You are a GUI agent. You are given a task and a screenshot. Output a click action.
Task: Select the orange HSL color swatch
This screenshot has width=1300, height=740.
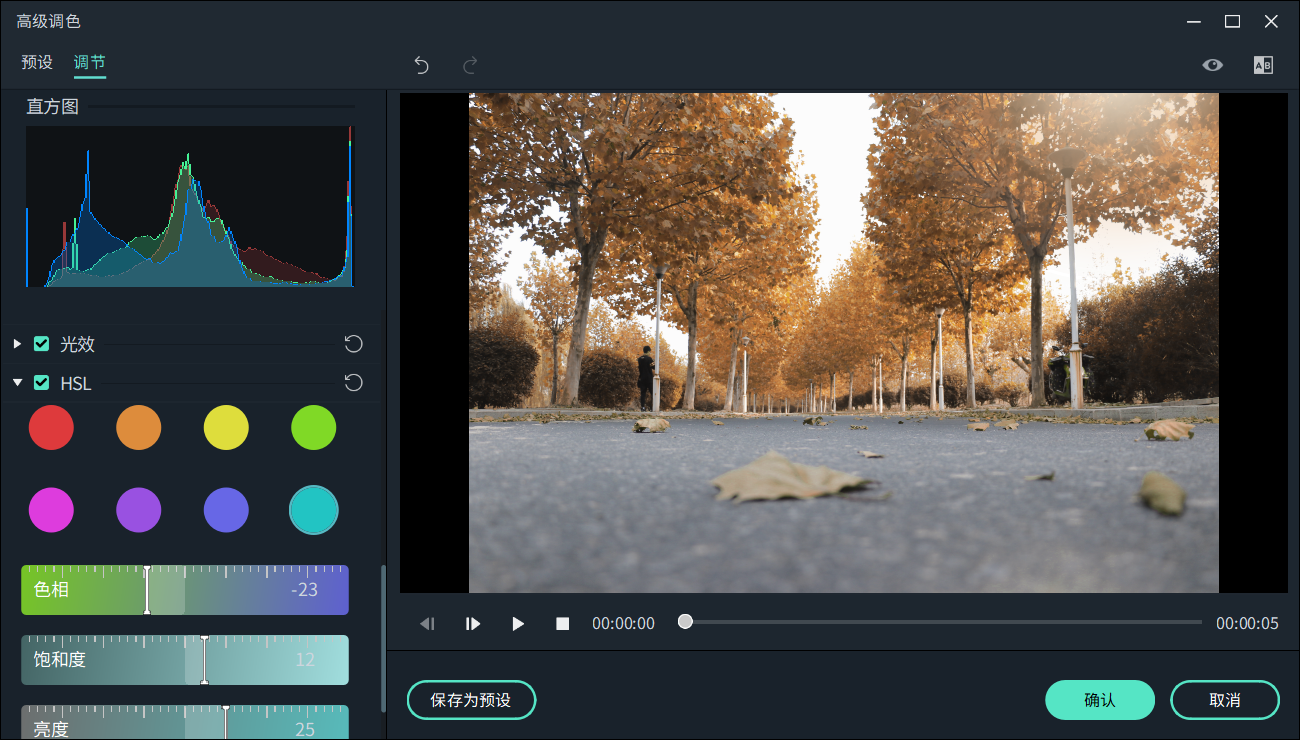[139, 428]
